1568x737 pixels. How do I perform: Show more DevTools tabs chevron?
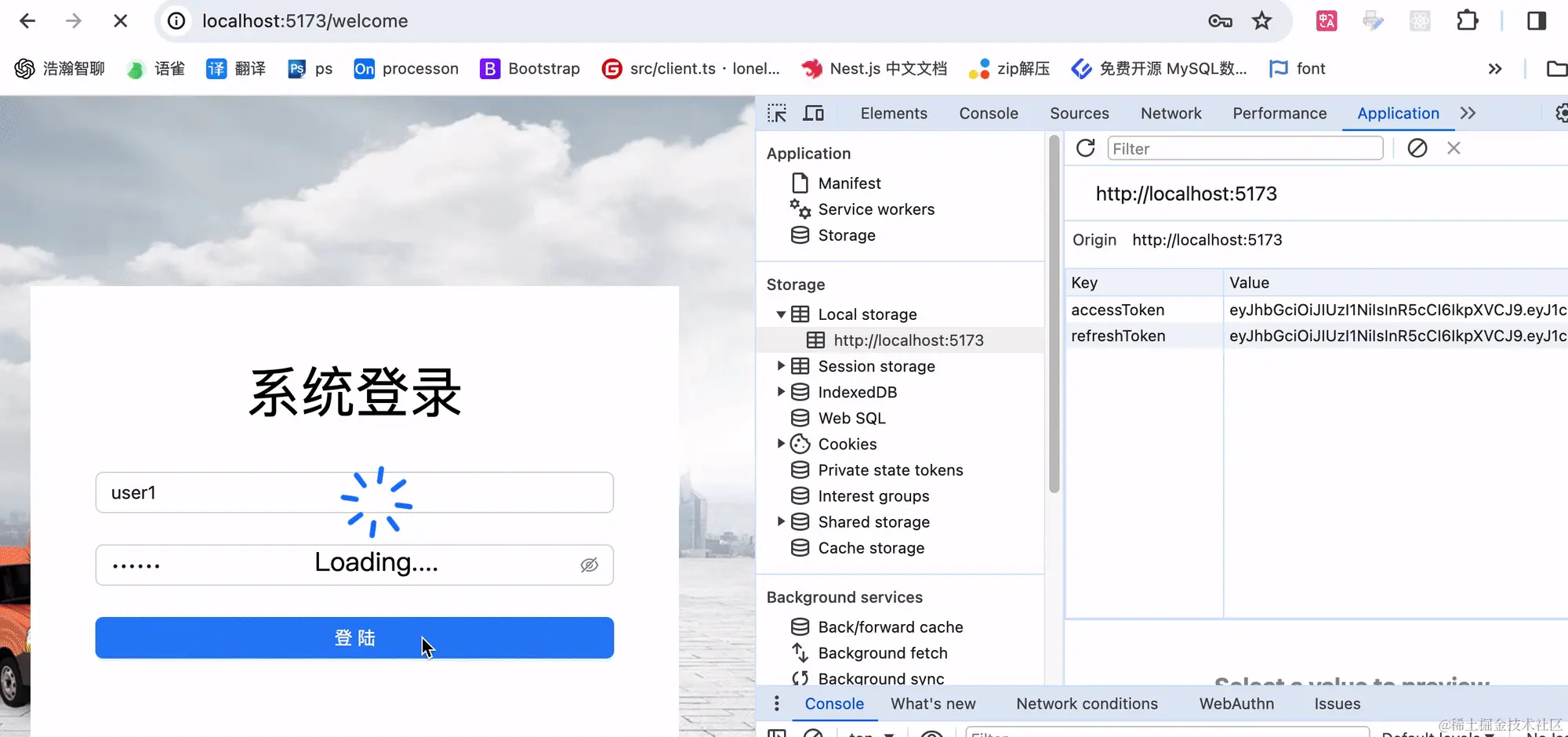[1468, 114]
